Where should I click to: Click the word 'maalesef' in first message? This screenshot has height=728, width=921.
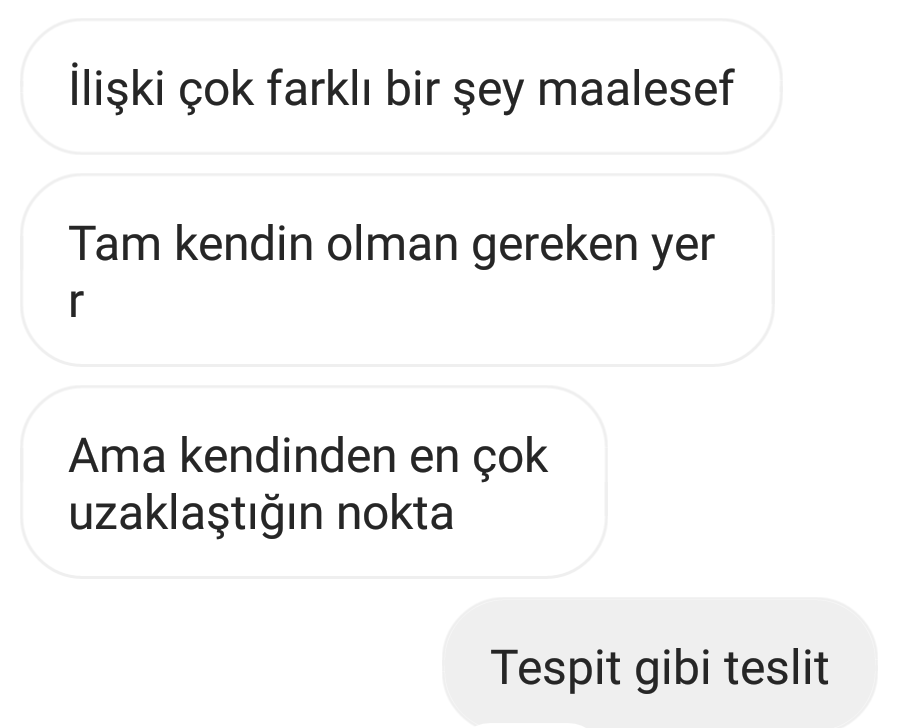coord(636,88)
